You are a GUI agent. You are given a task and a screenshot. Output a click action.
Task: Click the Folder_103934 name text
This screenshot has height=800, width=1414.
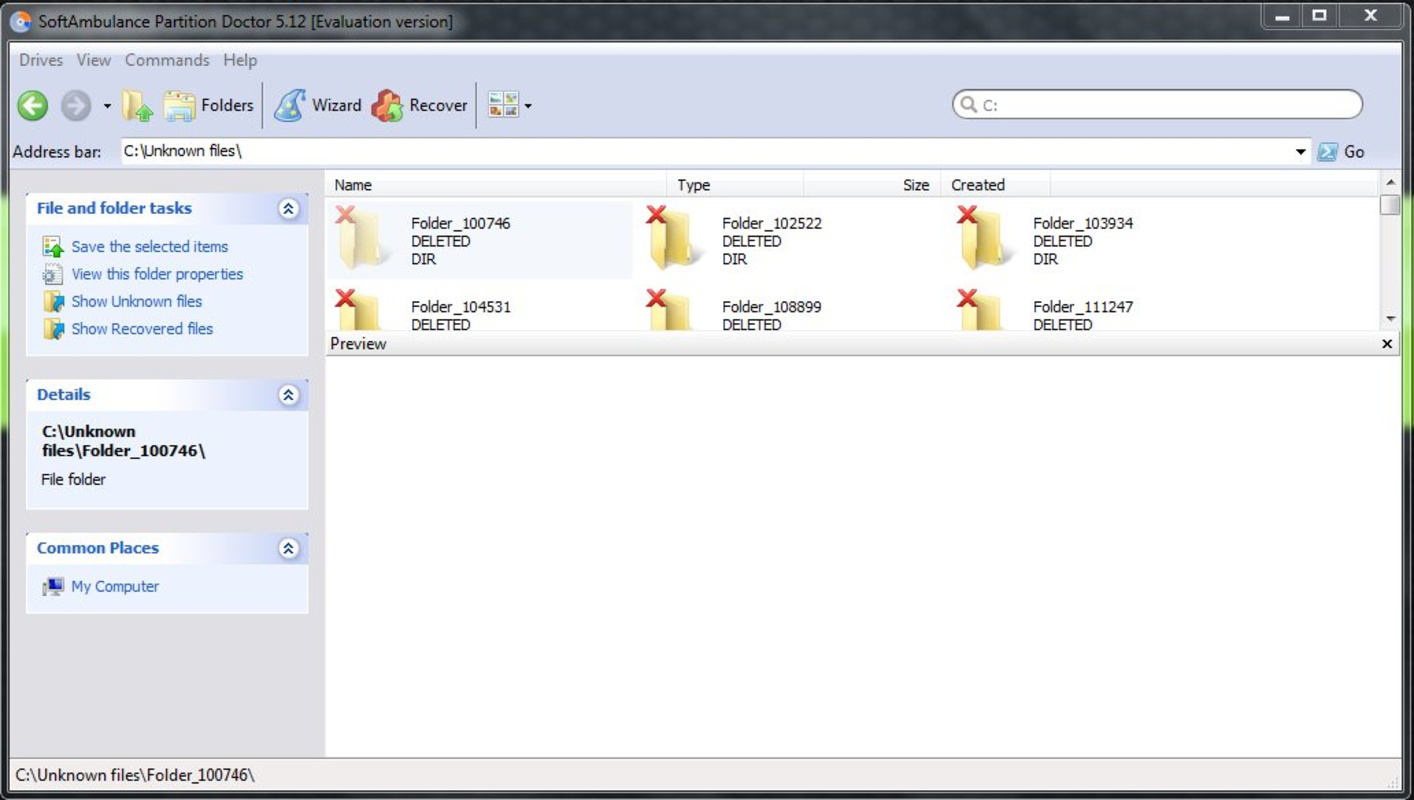pos(1083,223)
